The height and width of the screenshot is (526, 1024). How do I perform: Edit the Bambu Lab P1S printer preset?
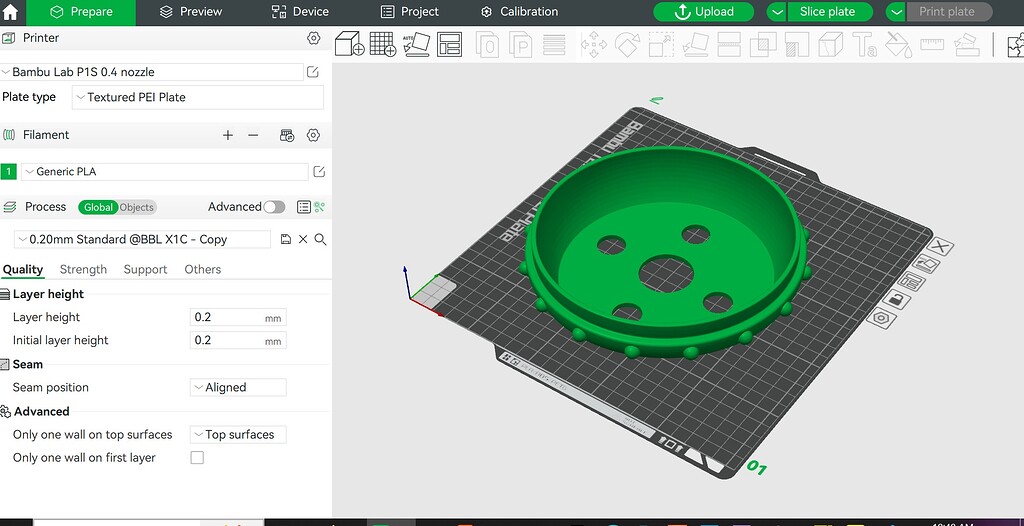[313, 72]
